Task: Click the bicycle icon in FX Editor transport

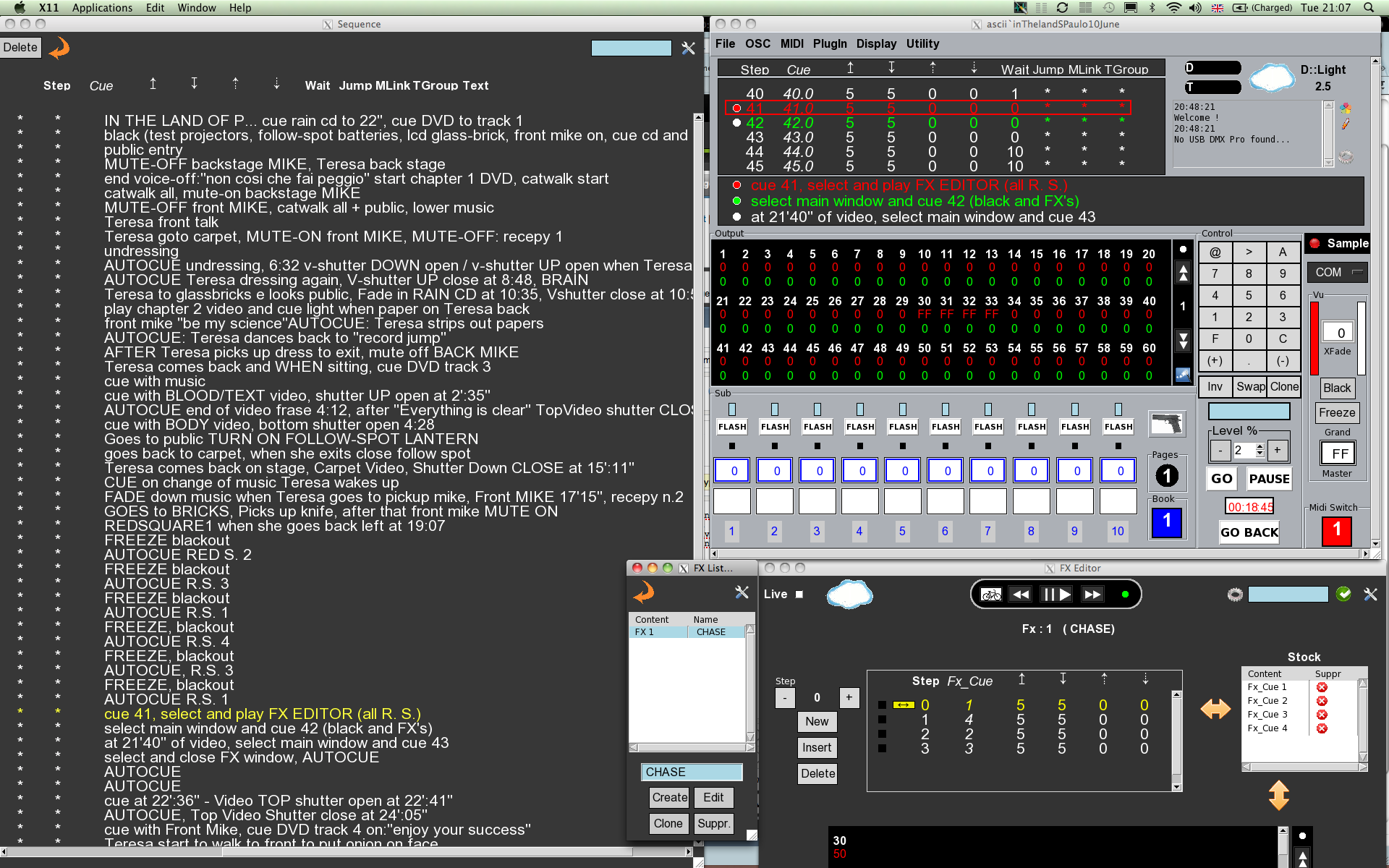Action: [990, 595]
